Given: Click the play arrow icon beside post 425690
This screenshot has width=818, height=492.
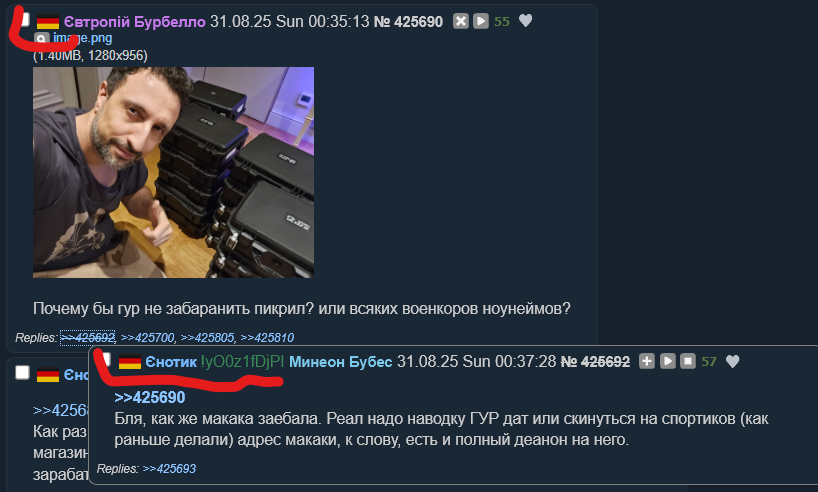Looking at the screenshot, I should click(480, 21).
